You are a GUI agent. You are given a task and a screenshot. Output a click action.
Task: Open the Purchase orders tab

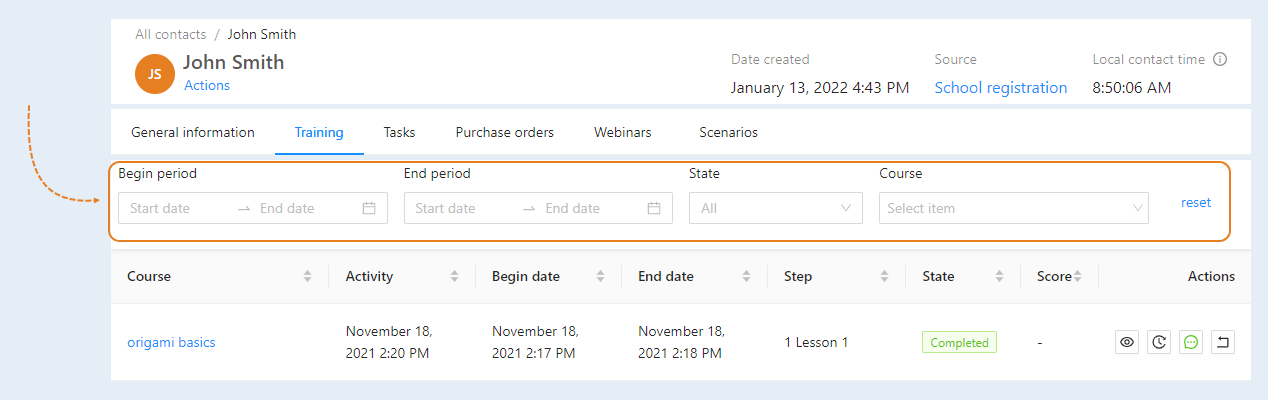click(505, 132)
